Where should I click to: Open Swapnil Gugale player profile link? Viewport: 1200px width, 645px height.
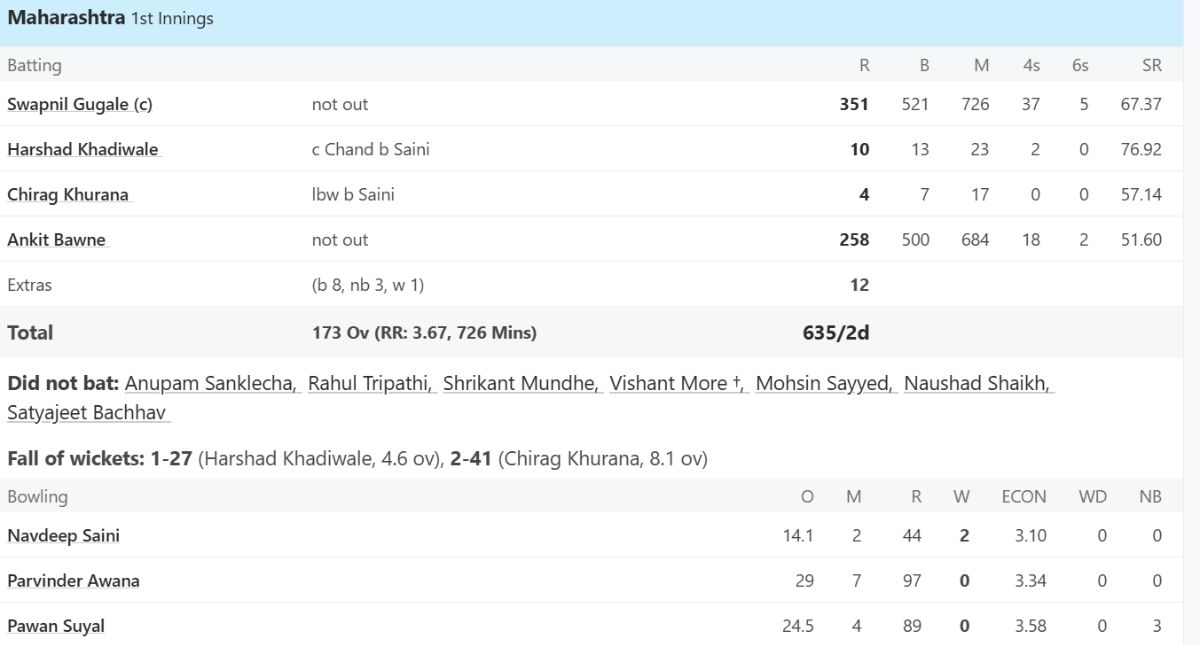coord(80,104)
